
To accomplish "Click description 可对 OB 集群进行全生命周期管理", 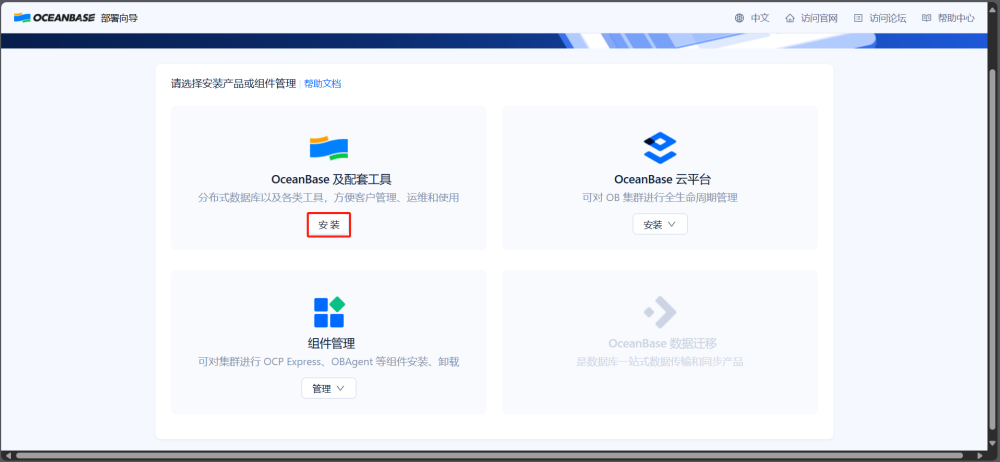I will [x=660, y=198].
